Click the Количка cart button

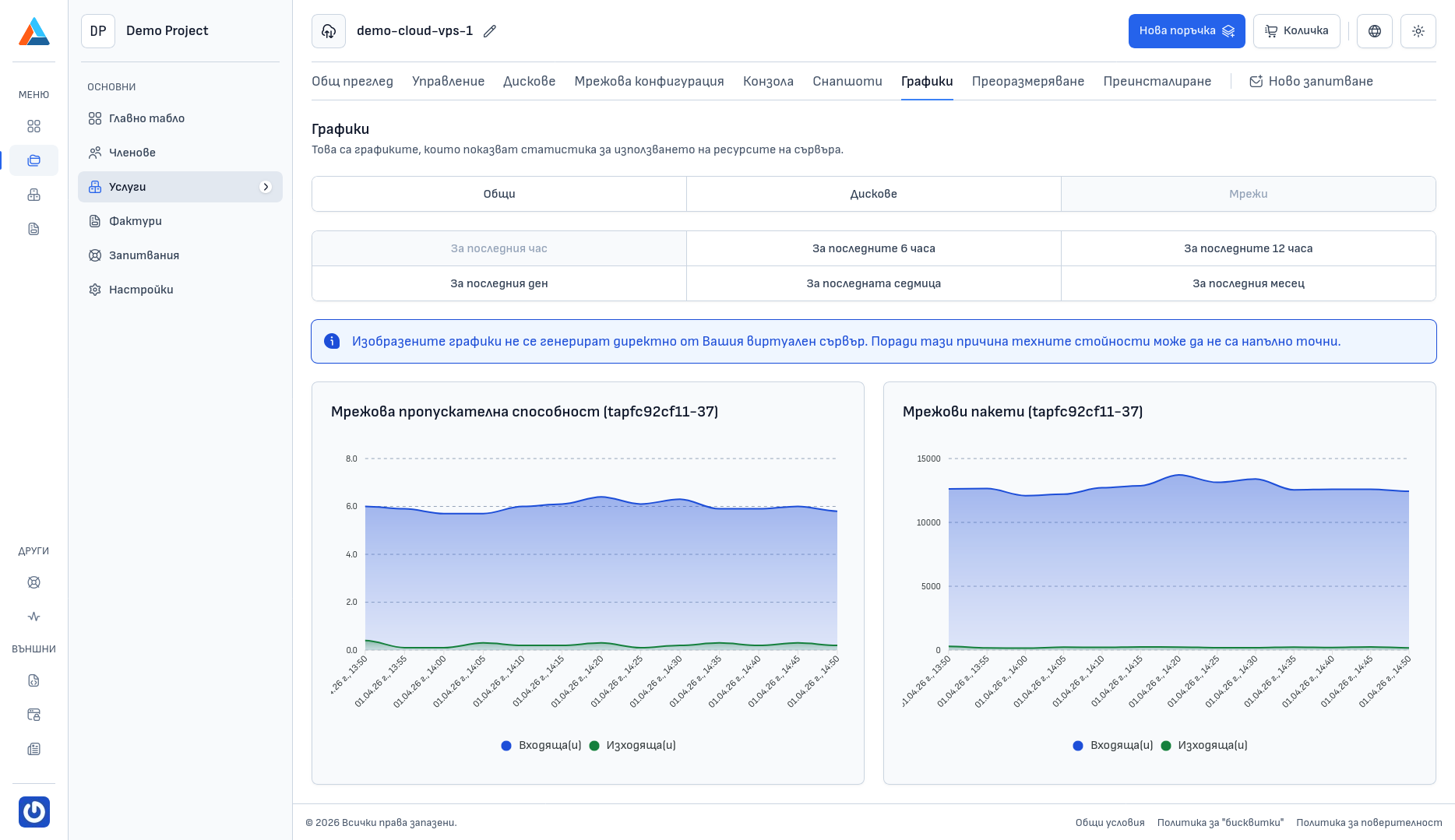click(1296, 31)
